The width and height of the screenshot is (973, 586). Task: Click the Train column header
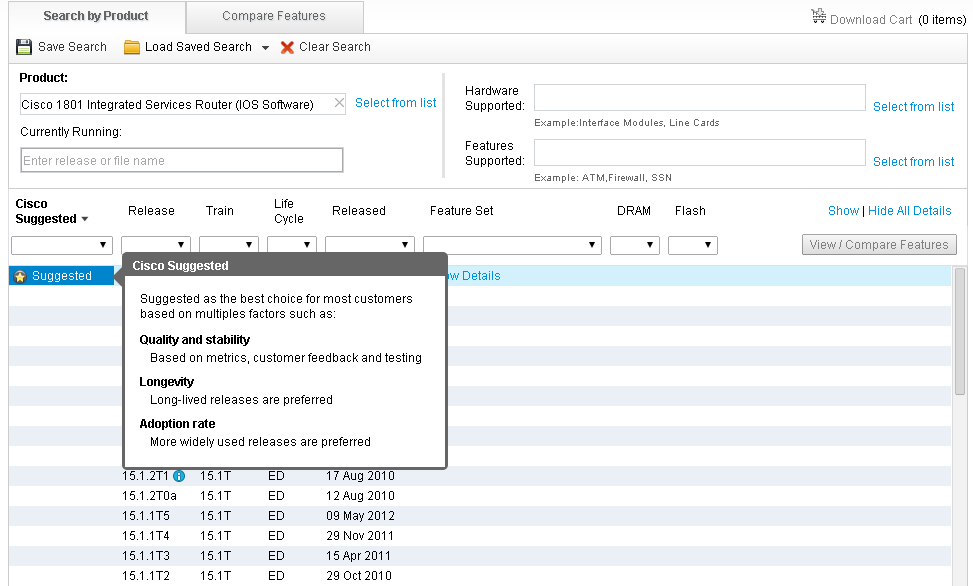[x=220, y=211]
